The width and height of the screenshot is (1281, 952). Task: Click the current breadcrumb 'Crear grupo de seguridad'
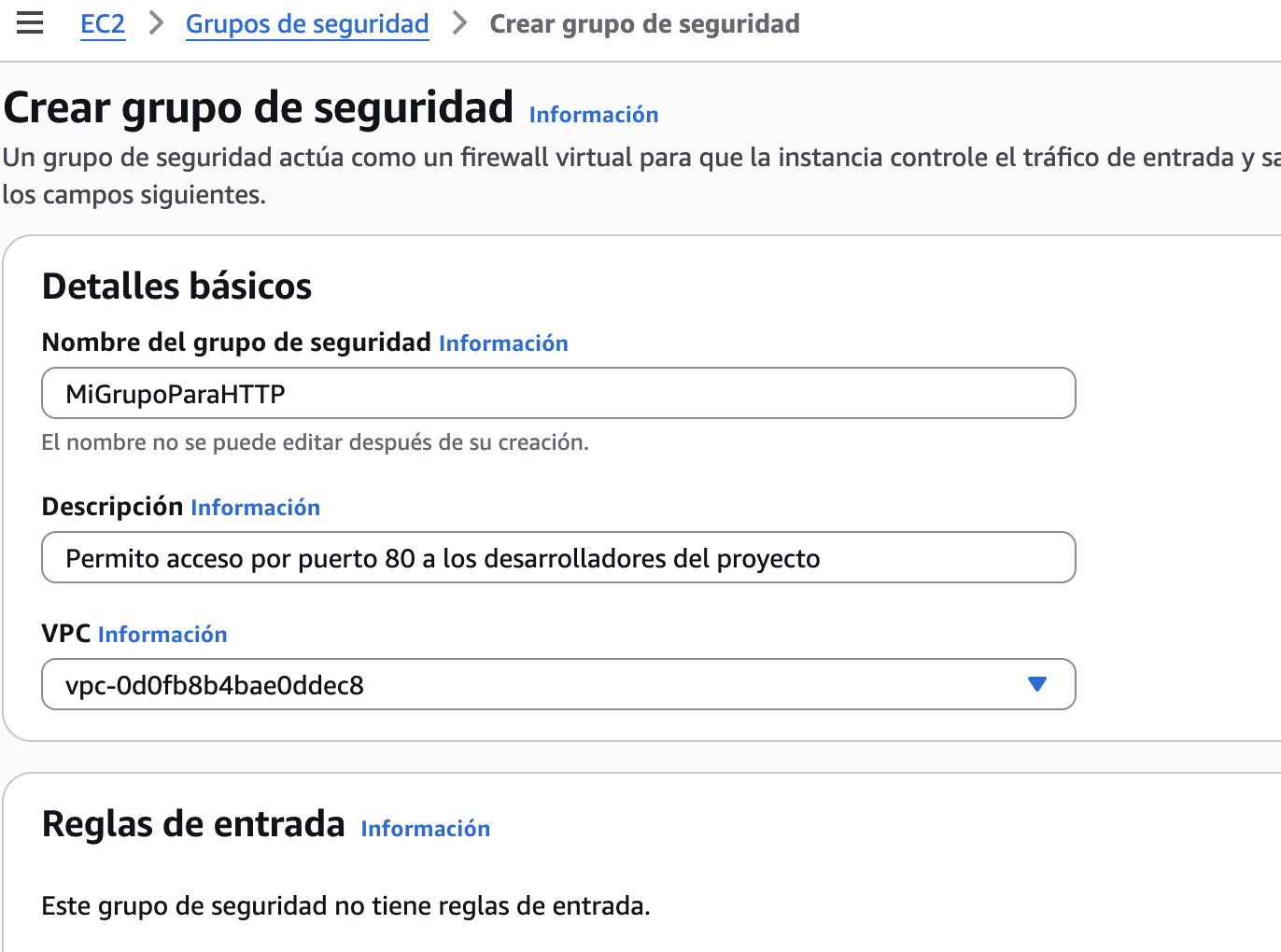click(644, 24)
